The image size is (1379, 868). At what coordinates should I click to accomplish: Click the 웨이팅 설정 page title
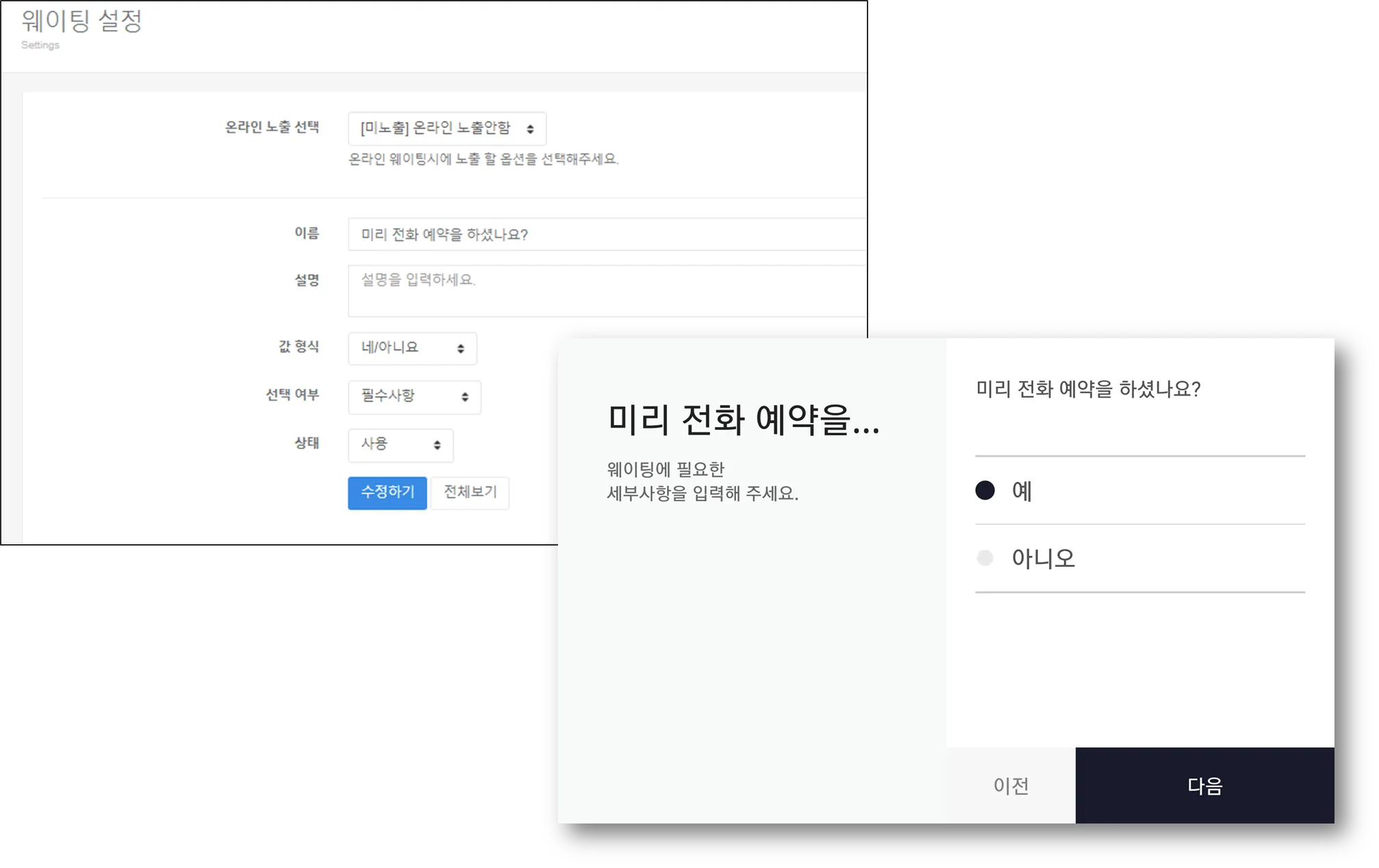(x=81, y=21)
